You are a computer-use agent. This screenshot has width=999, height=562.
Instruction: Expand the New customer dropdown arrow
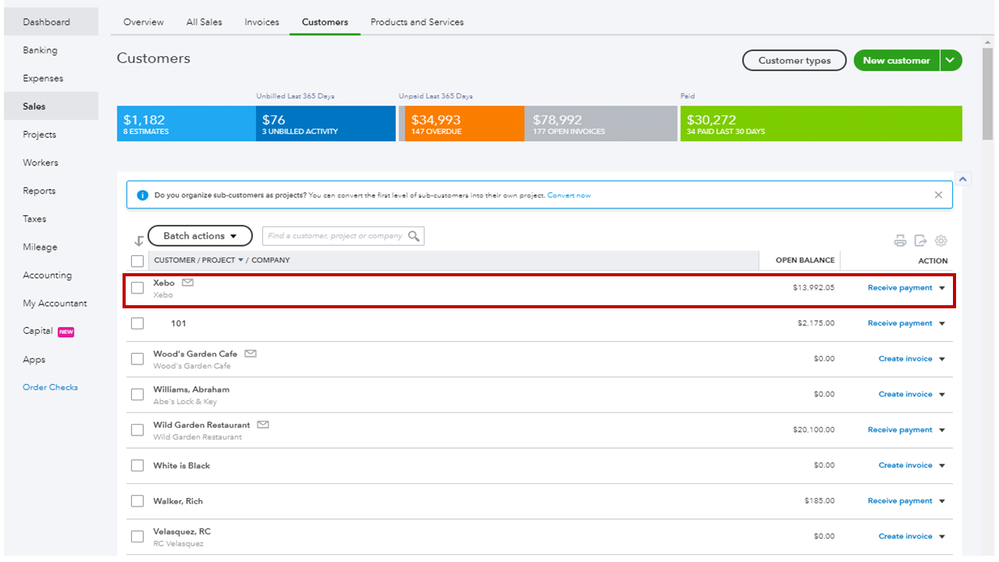click(950, 61)
